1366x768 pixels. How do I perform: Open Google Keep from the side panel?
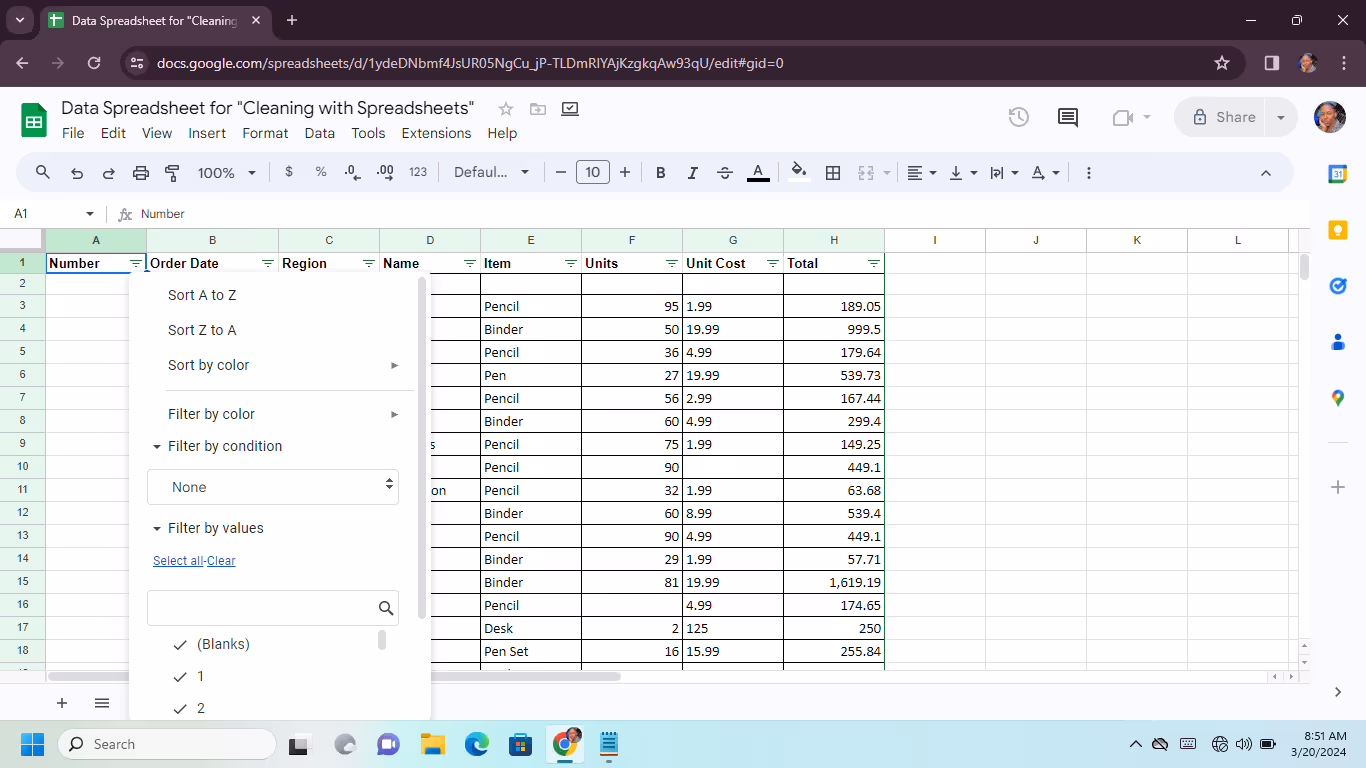(1338, 230)
